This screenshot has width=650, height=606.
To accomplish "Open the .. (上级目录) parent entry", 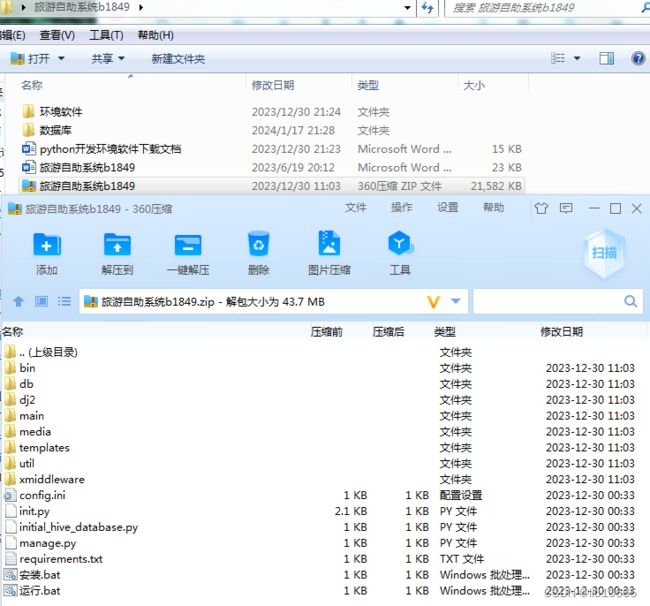I will pyautogui.click(x=41, y=352).
